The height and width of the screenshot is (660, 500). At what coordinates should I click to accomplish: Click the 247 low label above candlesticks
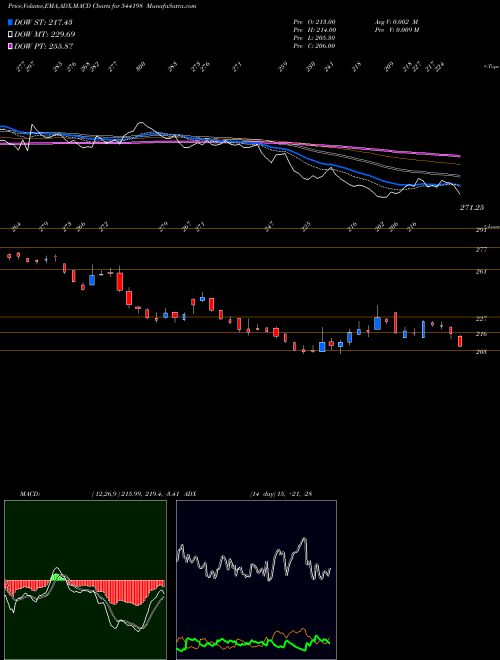click(269, 226)
